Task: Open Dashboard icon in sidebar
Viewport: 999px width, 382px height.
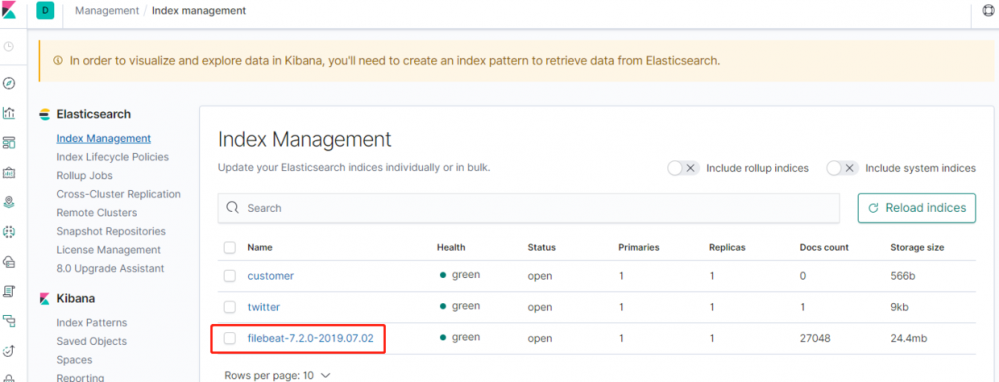Action: [x=9, y=143]
